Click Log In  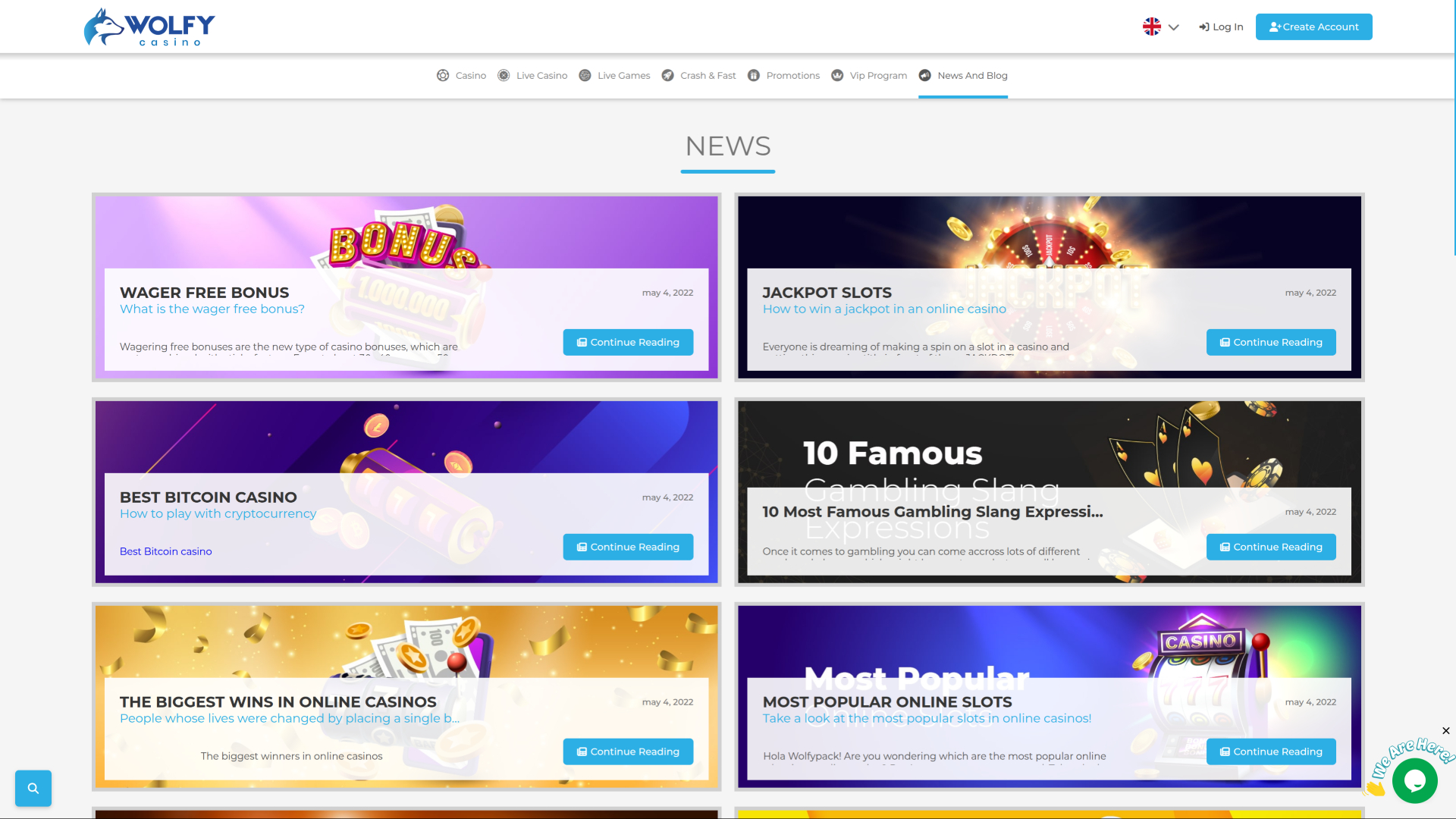click(x=1221, y=27)
